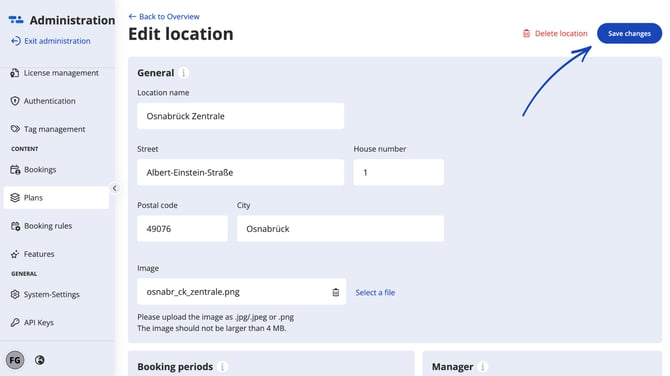This screenshot has width=670, height=376.
Task: Click the globe language icon
Action: [x=40, y=360]
